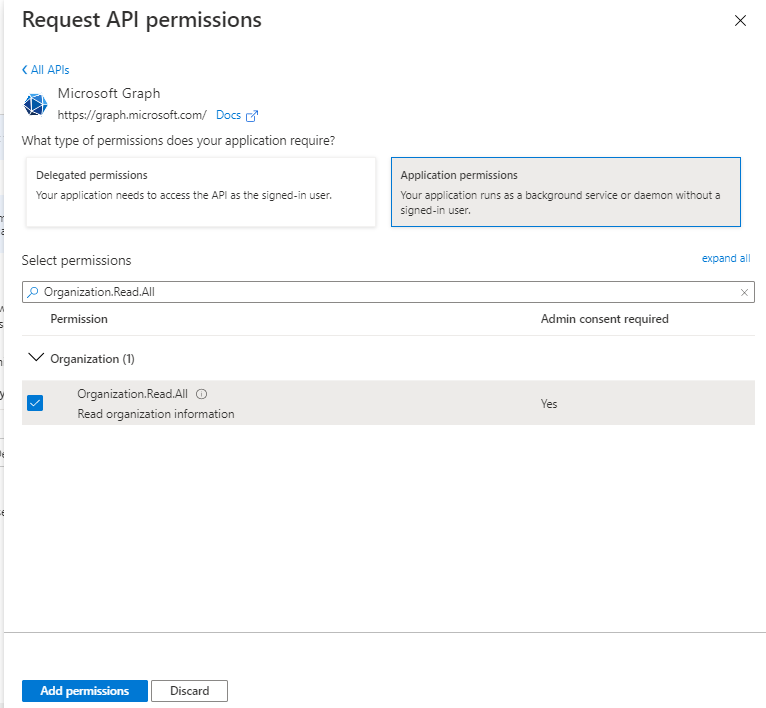Select the Application permissions card

click(566, 192)
